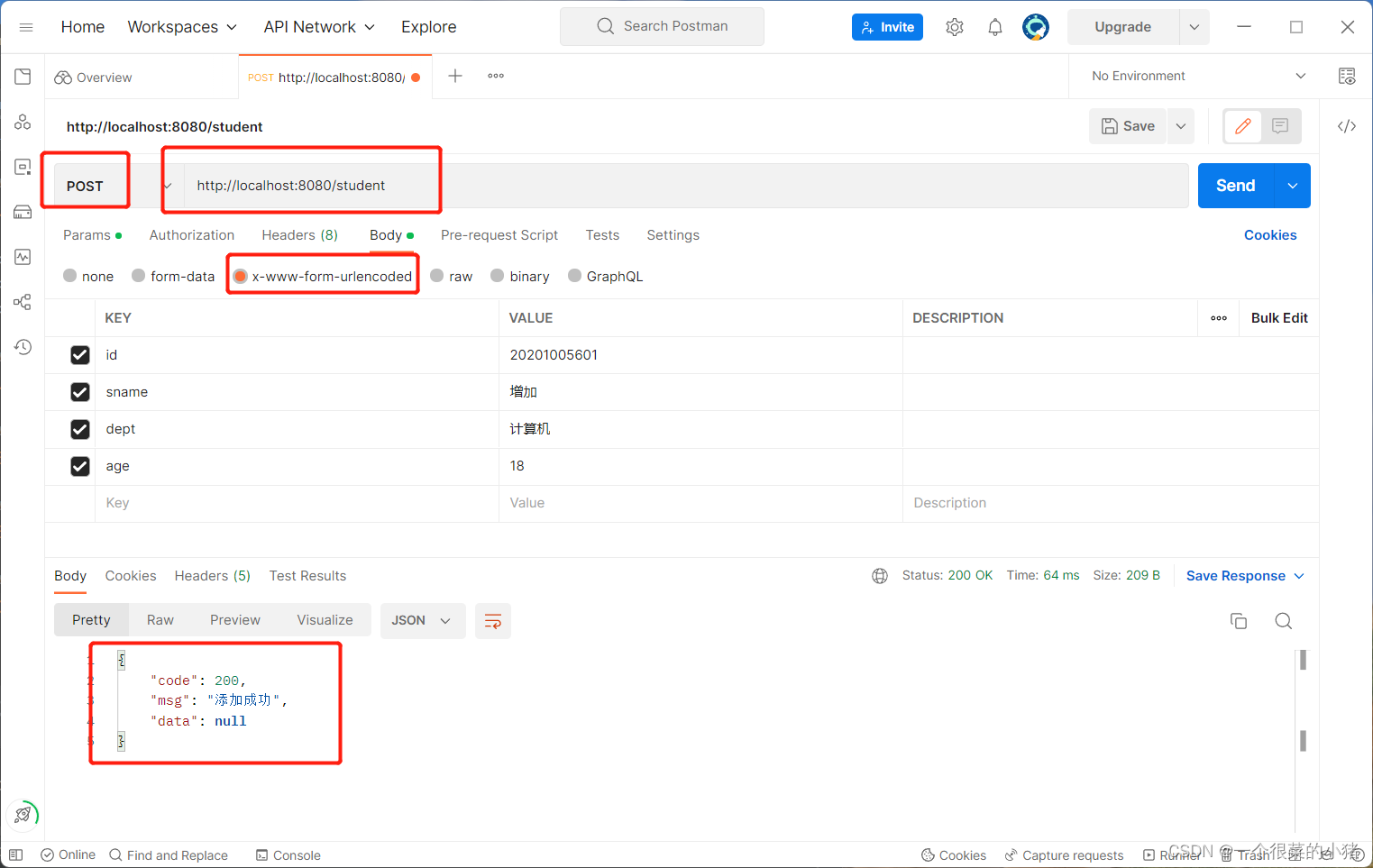Switch to the Params tab

click(x=92, y=235)
